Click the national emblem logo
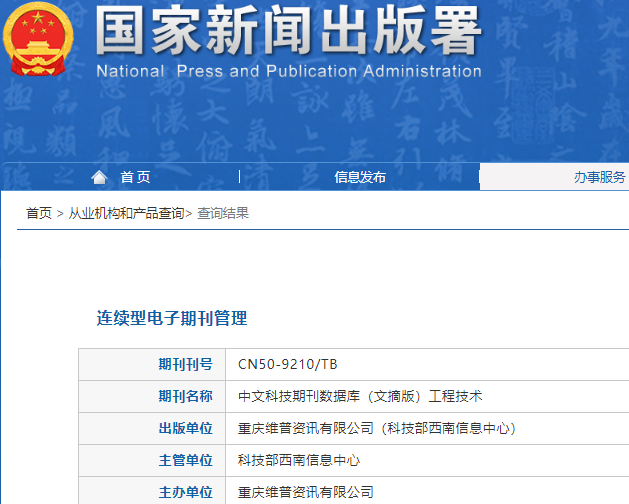 coord(41,41)
